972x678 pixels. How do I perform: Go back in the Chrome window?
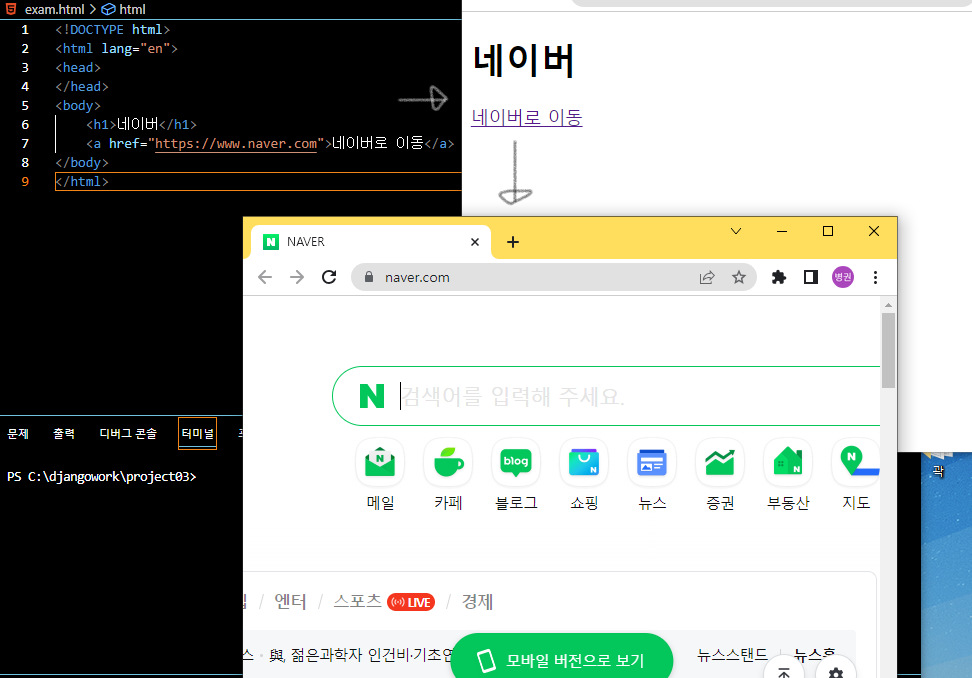click(x=265, y=277)
